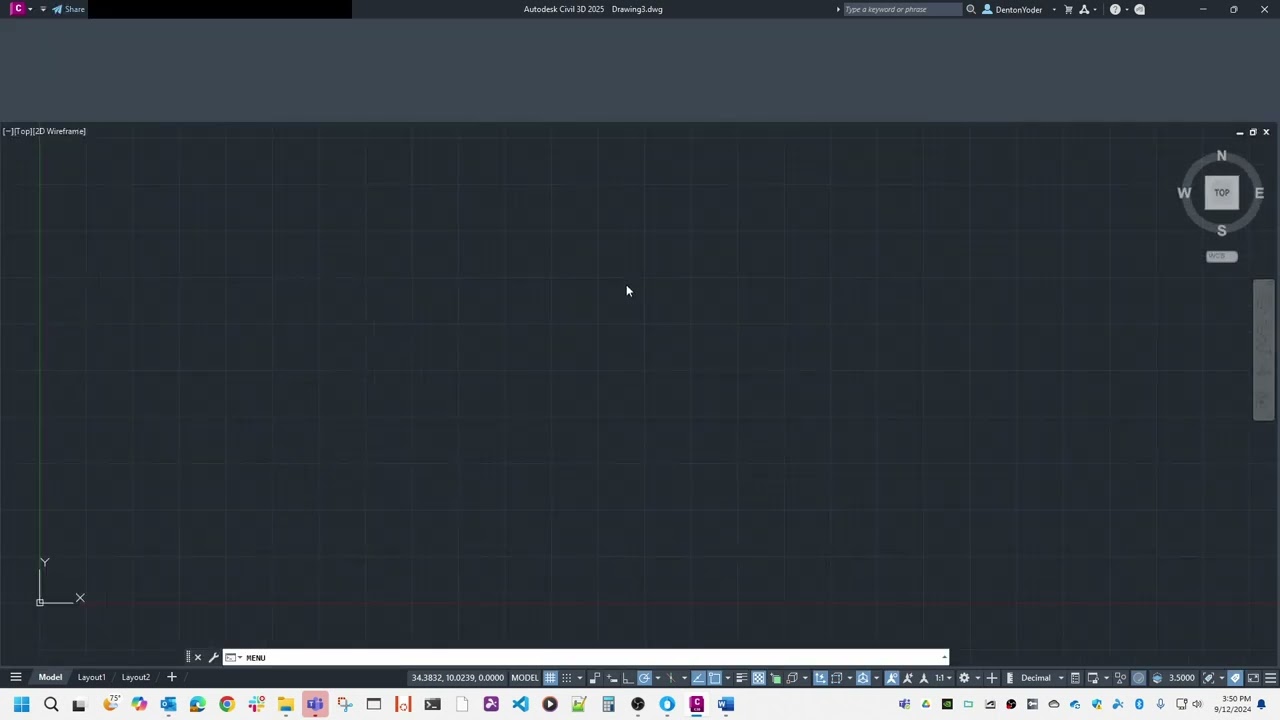Expand the Help dropdown arrow
The height and width of the screenshot is (720, 1280).
point(1126,9)
